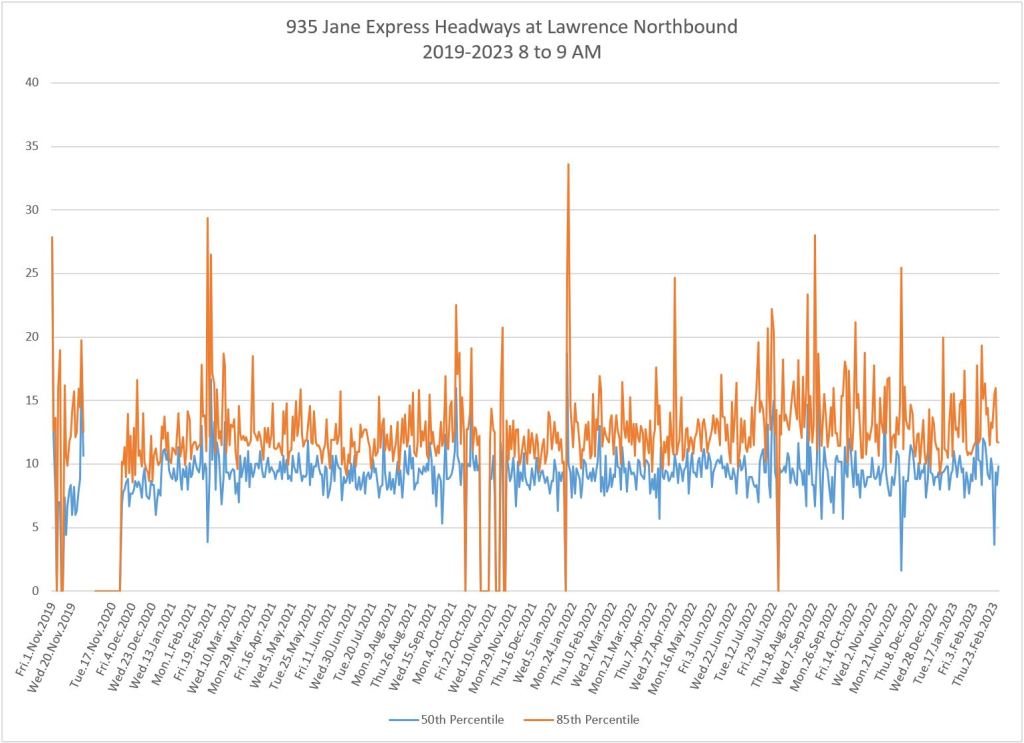This screenshot has width=1024, height=743.
Task: Select the y-axis value 5
Action: coord(34,527)
